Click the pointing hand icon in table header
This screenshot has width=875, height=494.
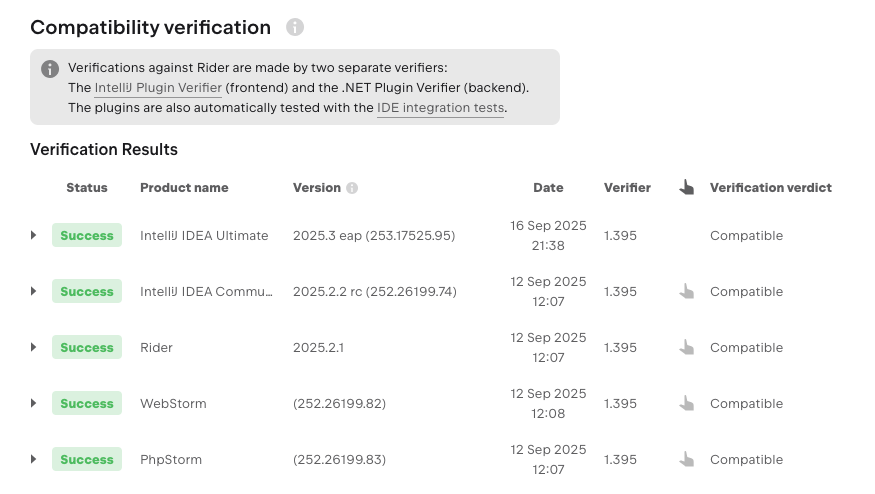(x=686, y=188)
